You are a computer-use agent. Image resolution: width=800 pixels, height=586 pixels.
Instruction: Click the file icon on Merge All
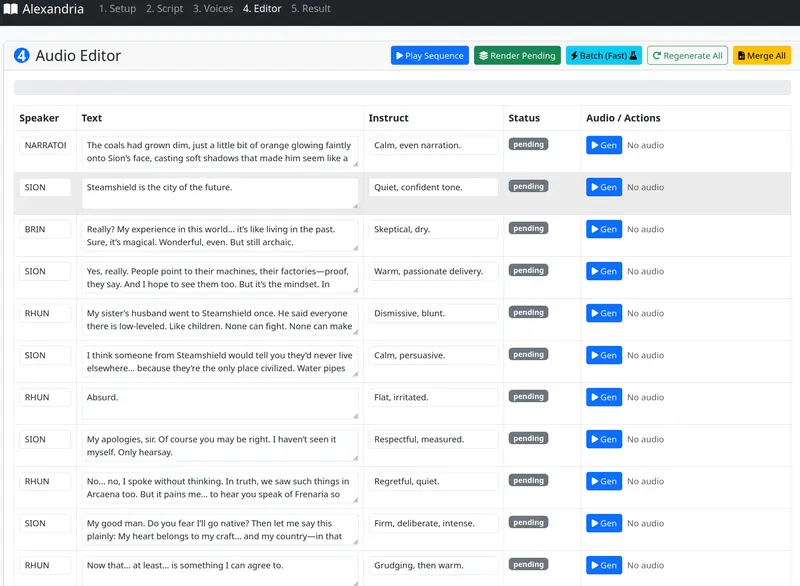pos(740,55)
